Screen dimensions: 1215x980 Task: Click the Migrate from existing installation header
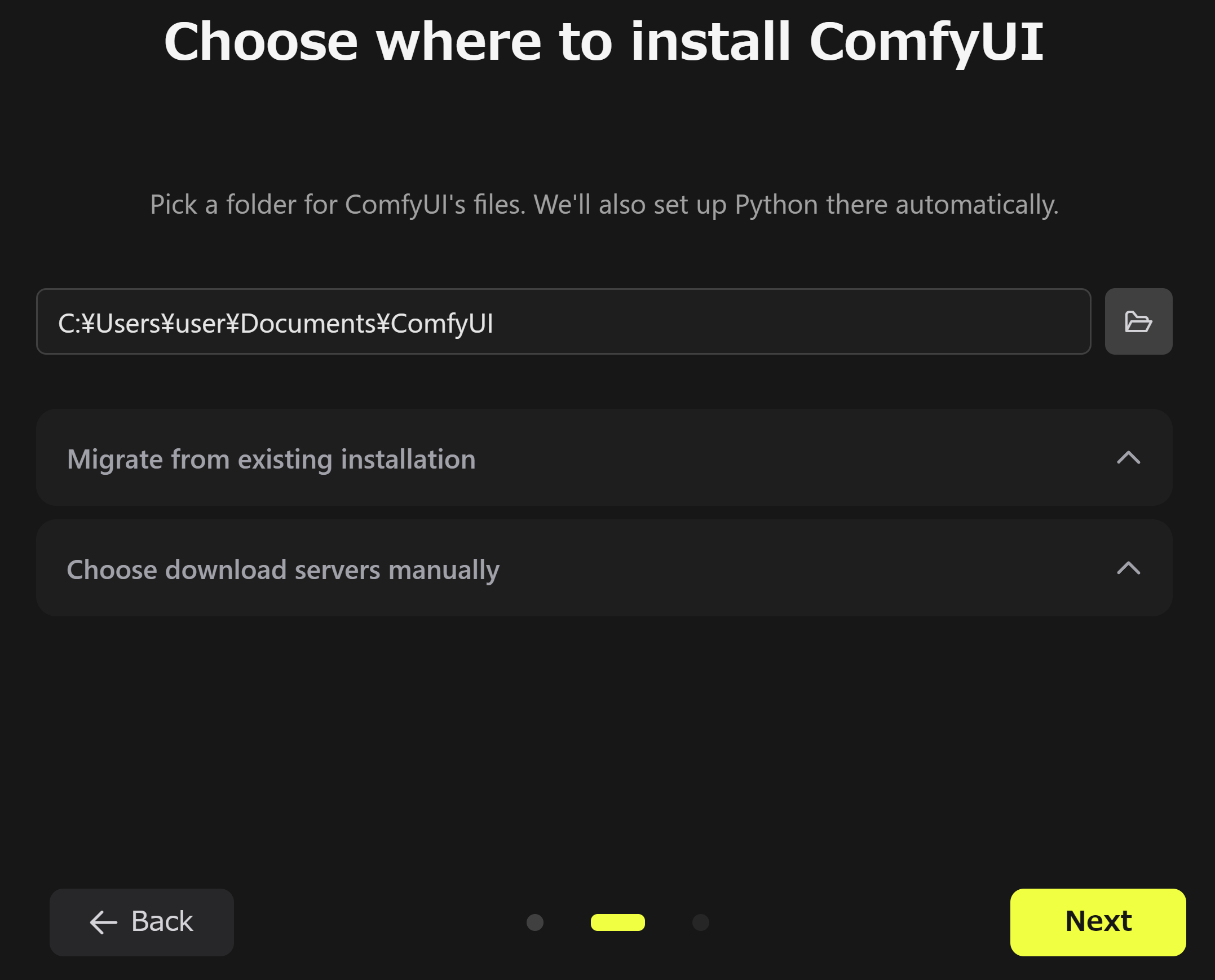(271, 459)
